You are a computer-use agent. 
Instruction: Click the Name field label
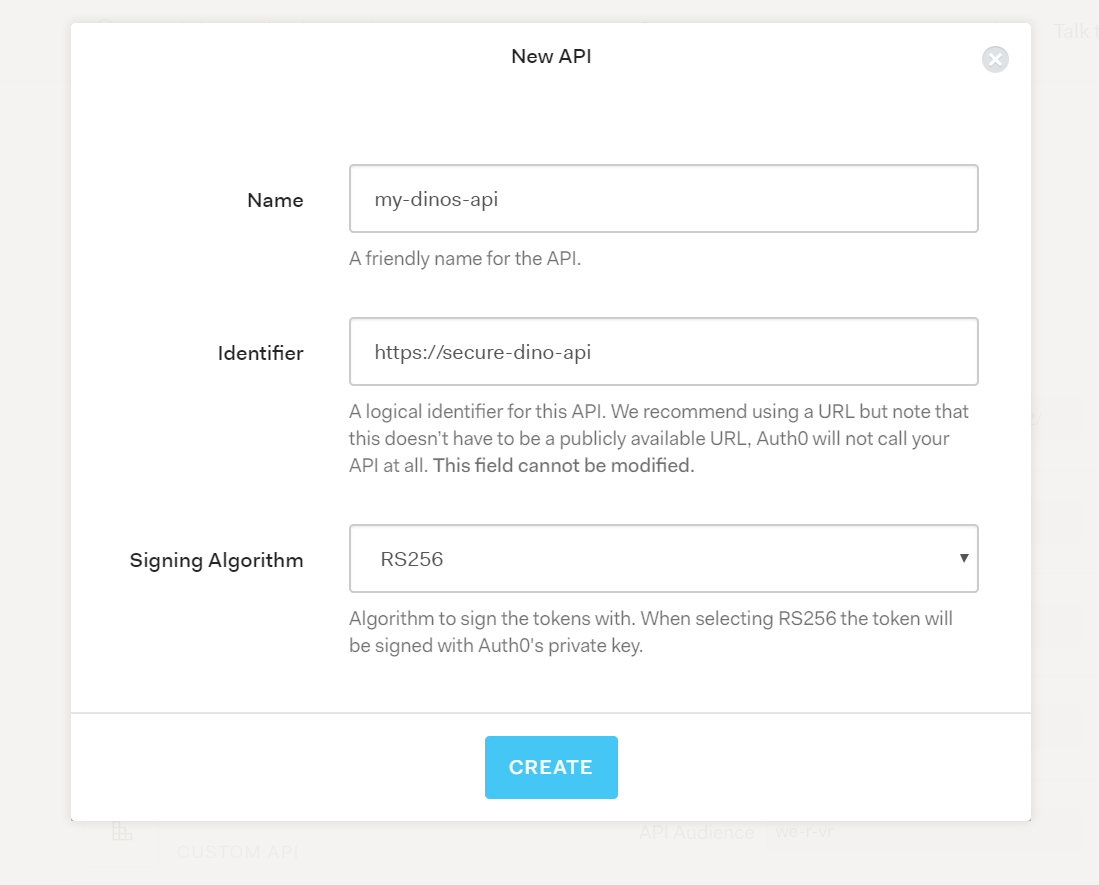[275, 200]
